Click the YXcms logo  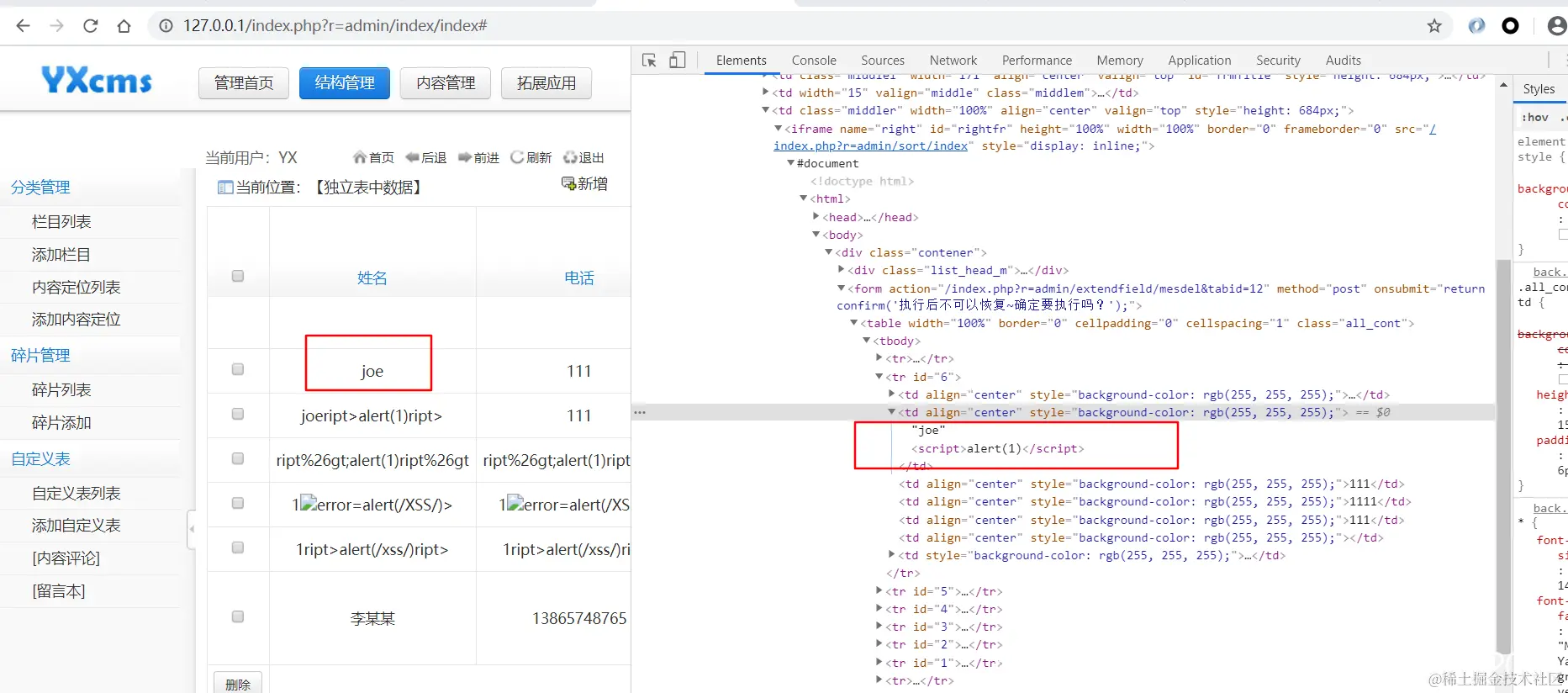(97, 81)
